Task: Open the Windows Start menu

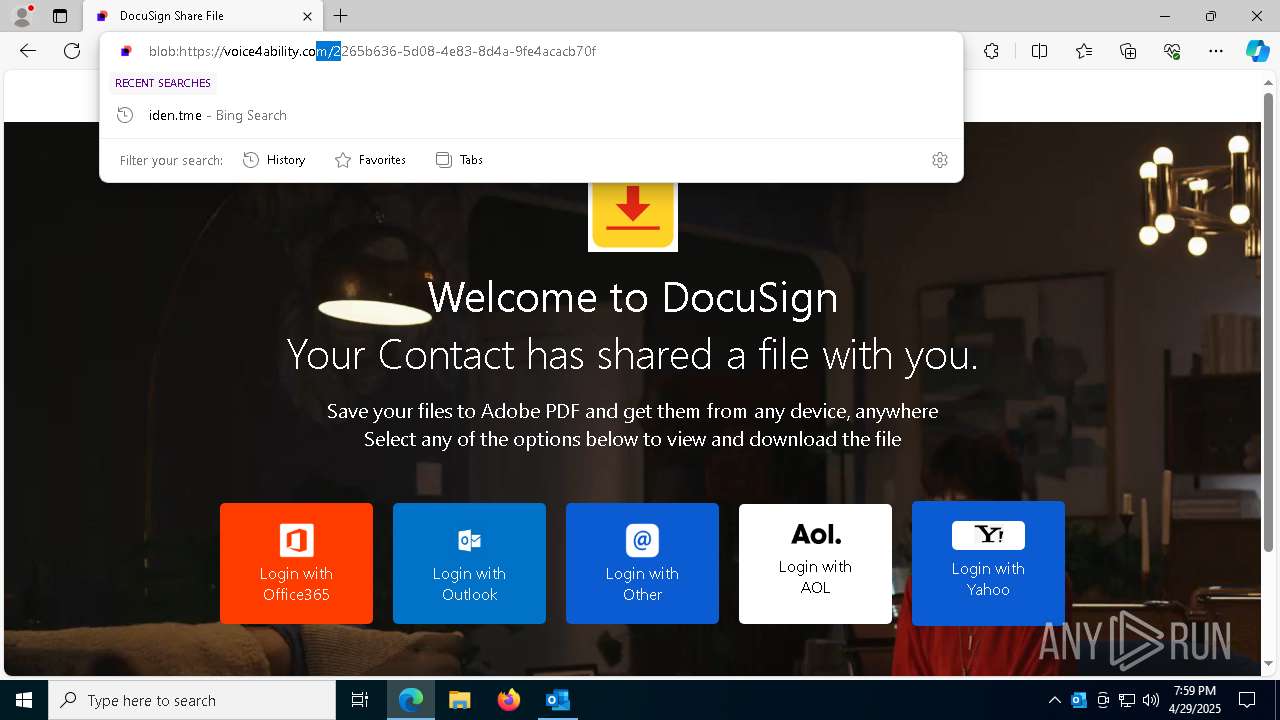Action: [24, 700]
